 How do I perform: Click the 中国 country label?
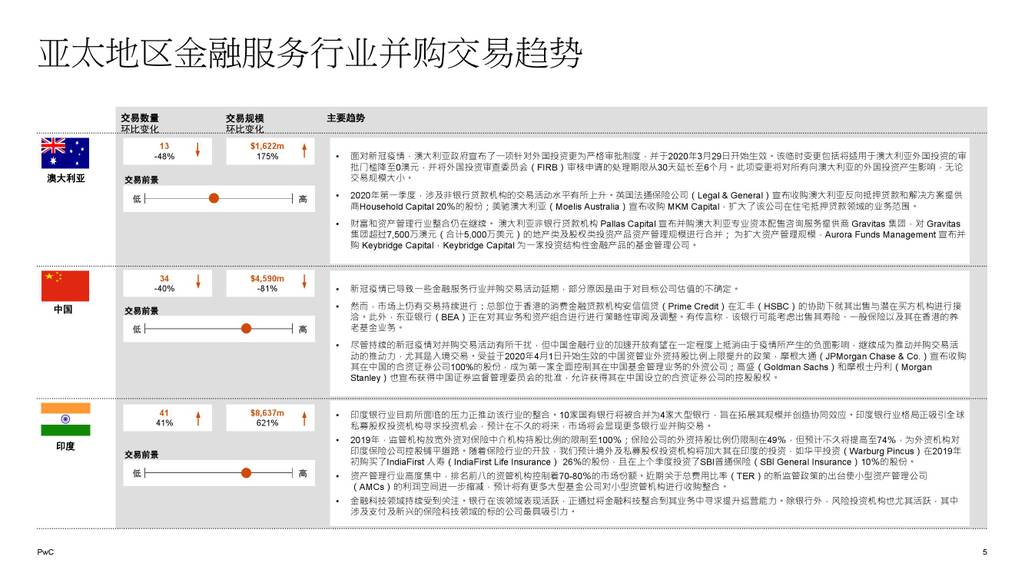click(x=63, y=310)
